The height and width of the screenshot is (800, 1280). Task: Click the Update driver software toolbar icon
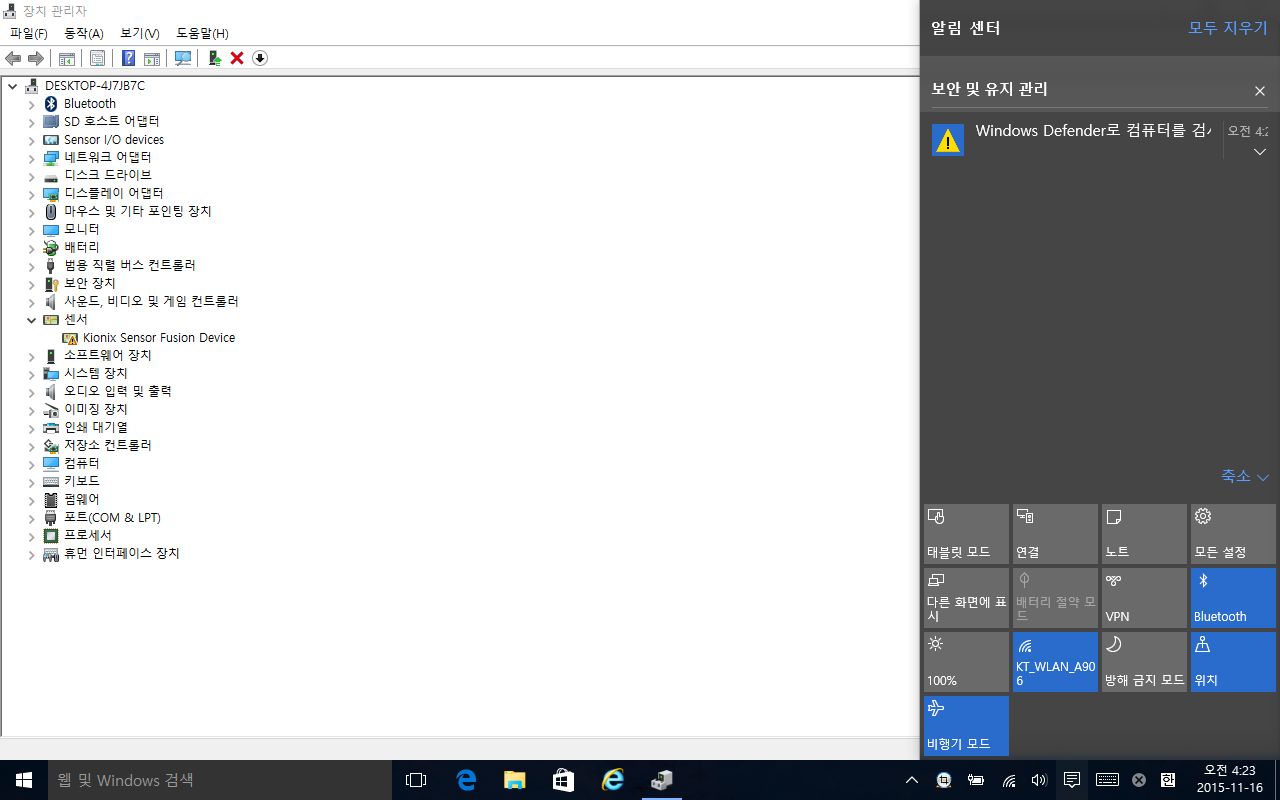click(x=214, y=58)
